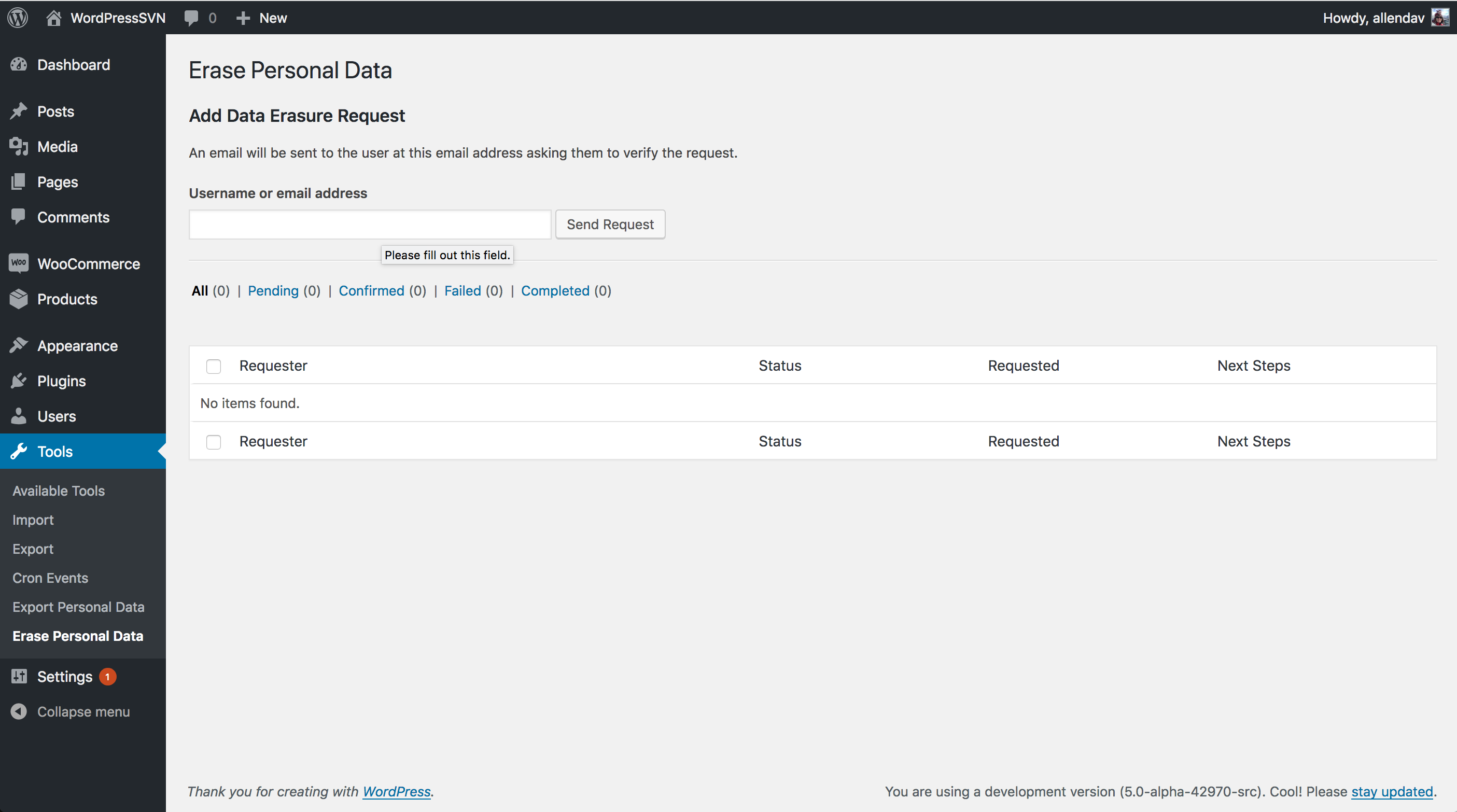Click the username or email address field
Image resolution: width=1457 pixels, height=812 pixels.
pos(369,224)
